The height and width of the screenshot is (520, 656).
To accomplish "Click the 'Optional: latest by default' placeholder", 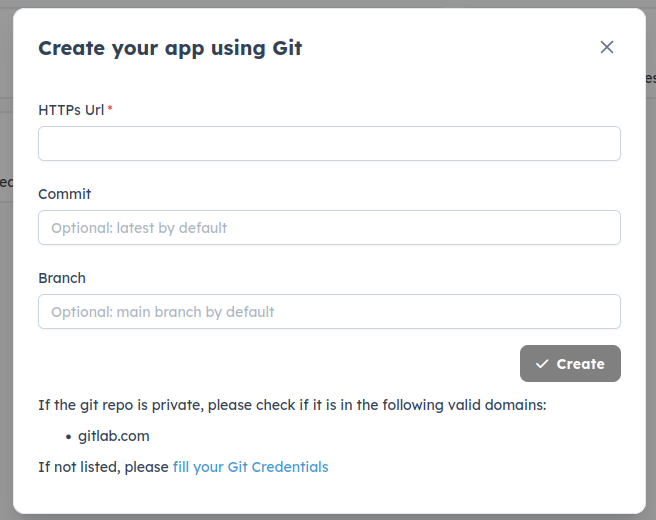I will 139,228.
